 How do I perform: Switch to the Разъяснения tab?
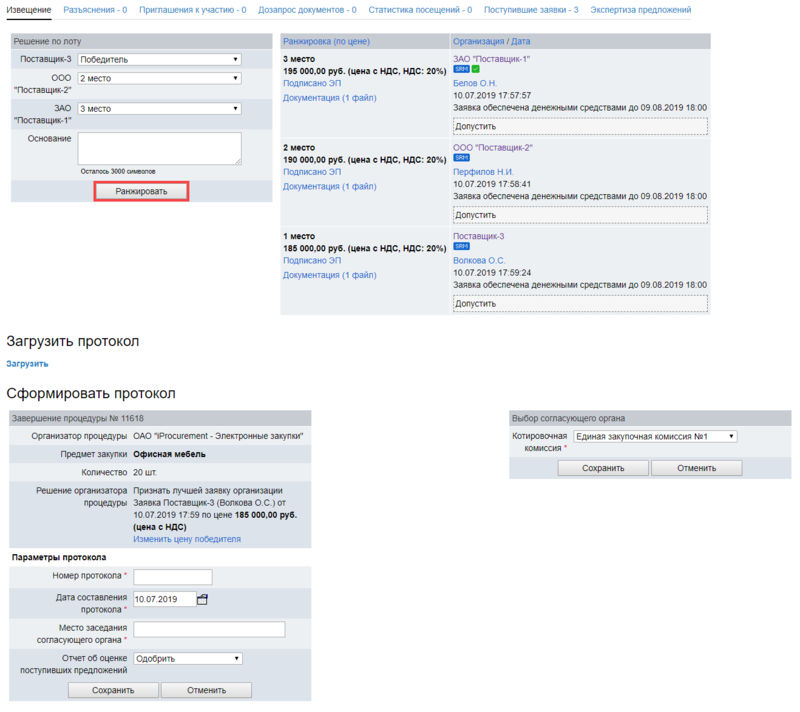[95, 10]
